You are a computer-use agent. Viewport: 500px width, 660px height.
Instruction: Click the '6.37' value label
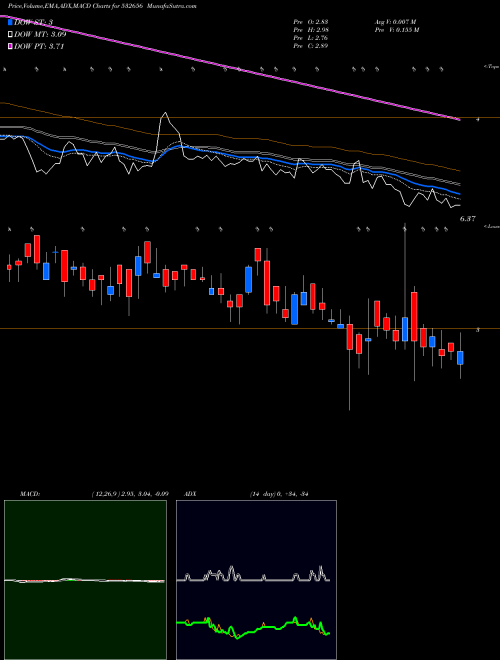468,219
